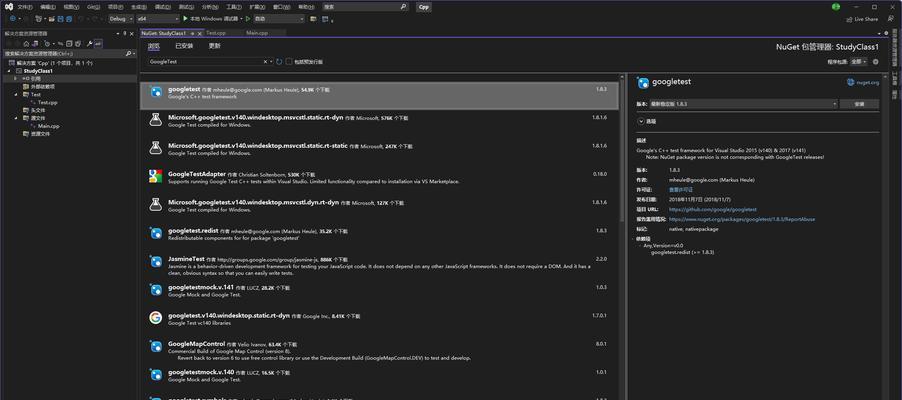The width and height of the screenshot is (902, 400).
Task: Click the Home icon in Solution Explorer toolbar
Action: pyautogui.click(x=26, y=44)
